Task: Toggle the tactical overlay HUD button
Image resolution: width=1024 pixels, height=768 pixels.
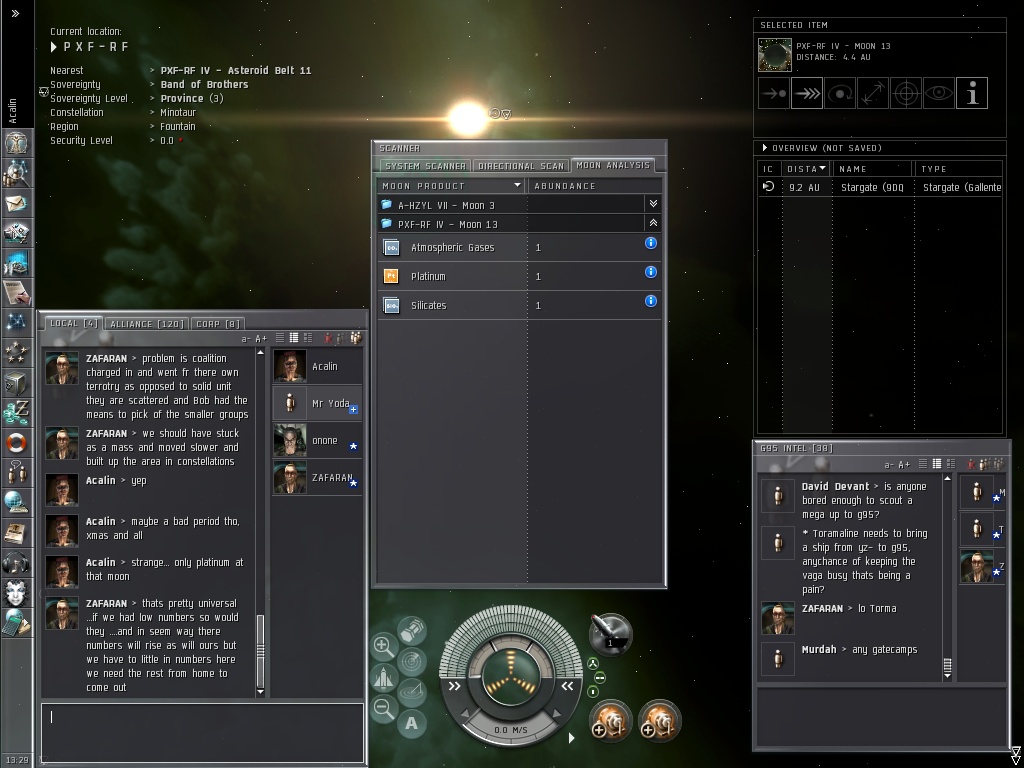Action: pos(411,692)
